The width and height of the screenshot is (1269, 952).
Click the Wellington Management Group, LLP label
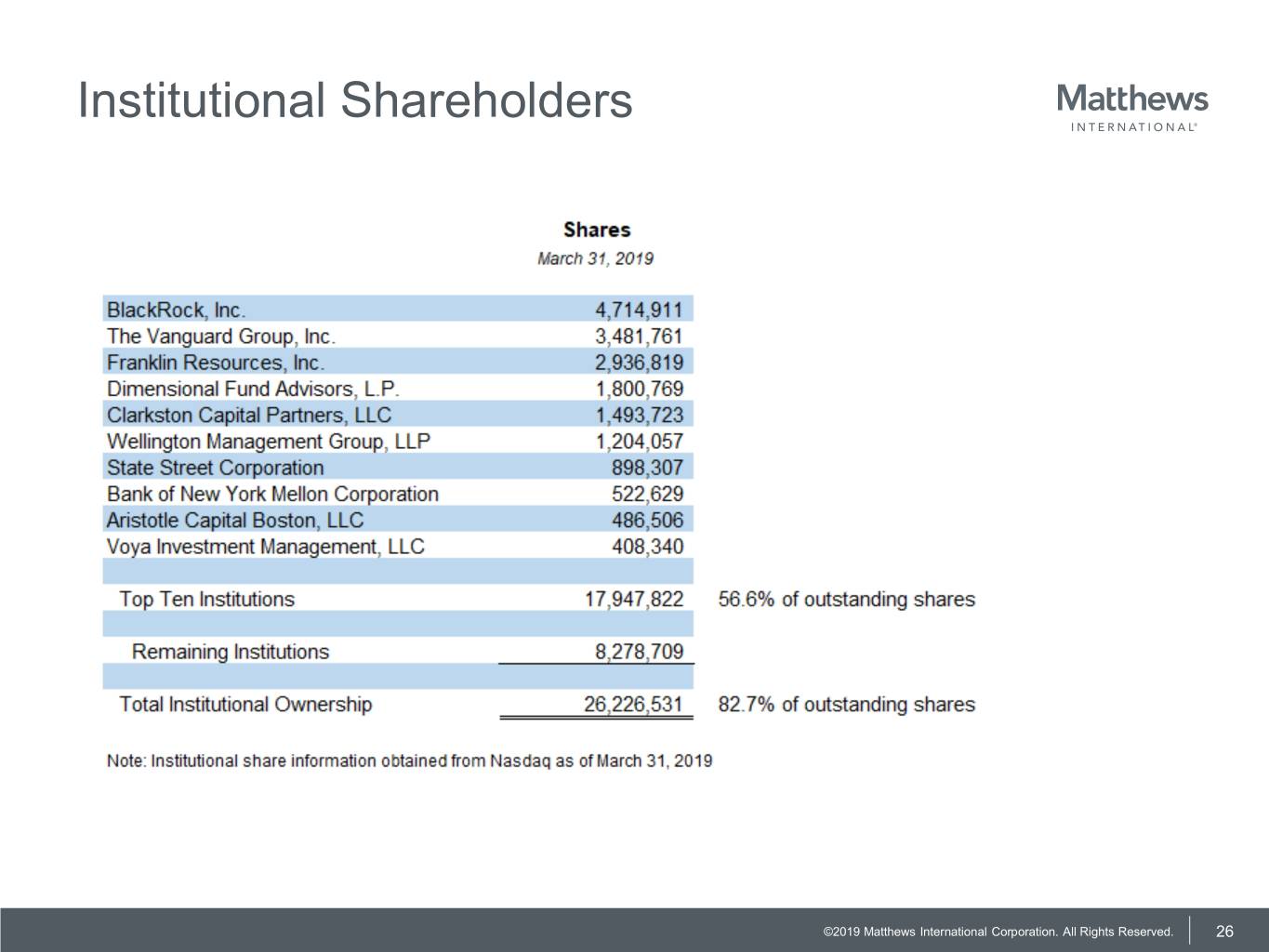tap(268, 442)
